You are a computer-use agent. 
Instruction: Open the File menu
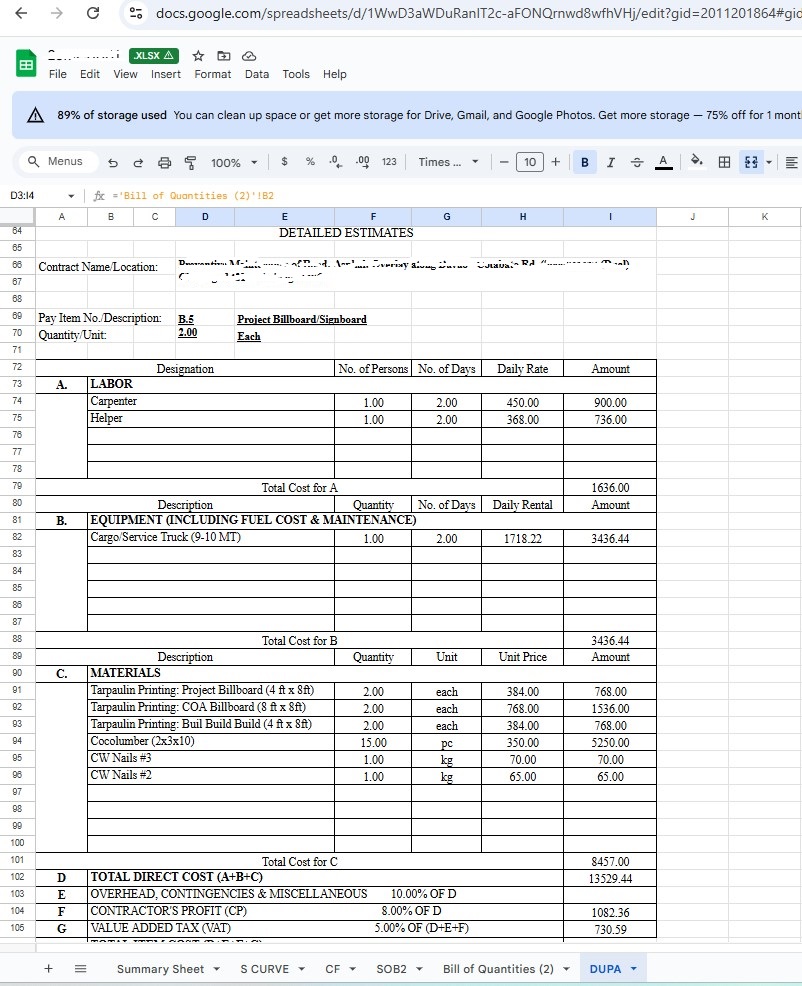pyautogui.click(x=58, y=74)
